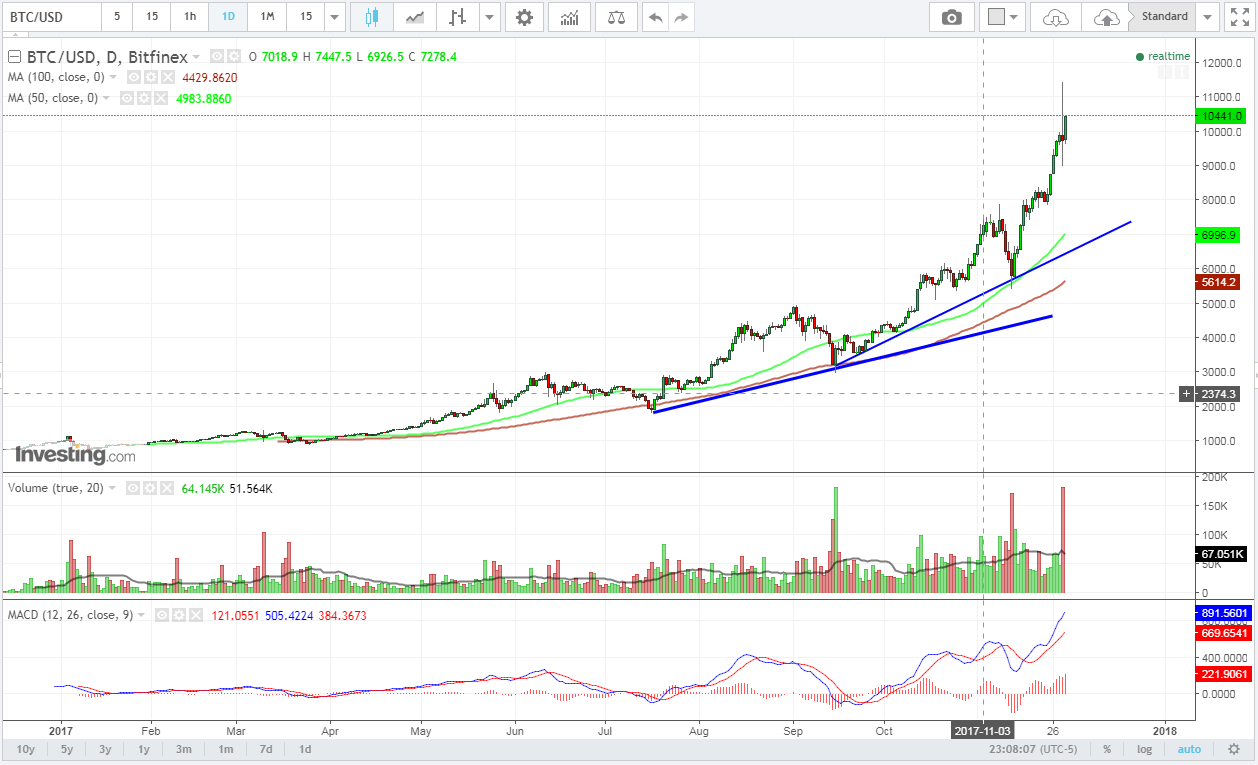Screen dimensions: 1258x765
Task: Hide MACD indicator with eye icon
Action: coord(162,615)
